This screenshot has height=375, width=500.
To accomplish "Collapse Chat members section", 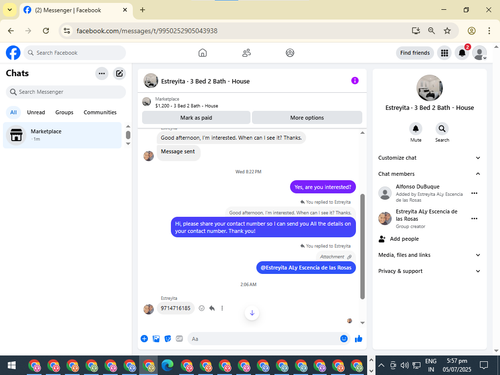I will click(429, 174).
